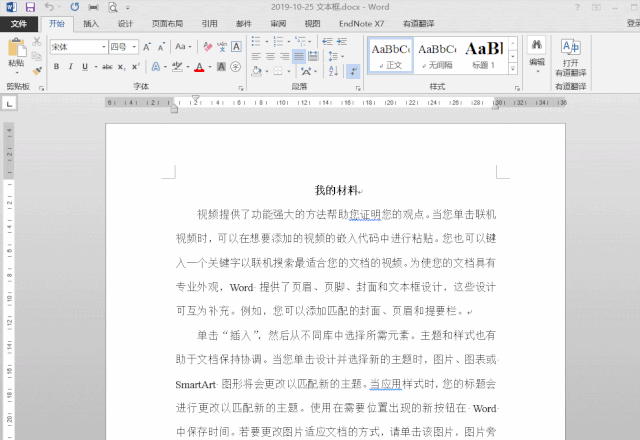Viewport: 640px width, 440px height.
Task: Open Change Case Aa dropdown
Action: (x=183, y=47)
